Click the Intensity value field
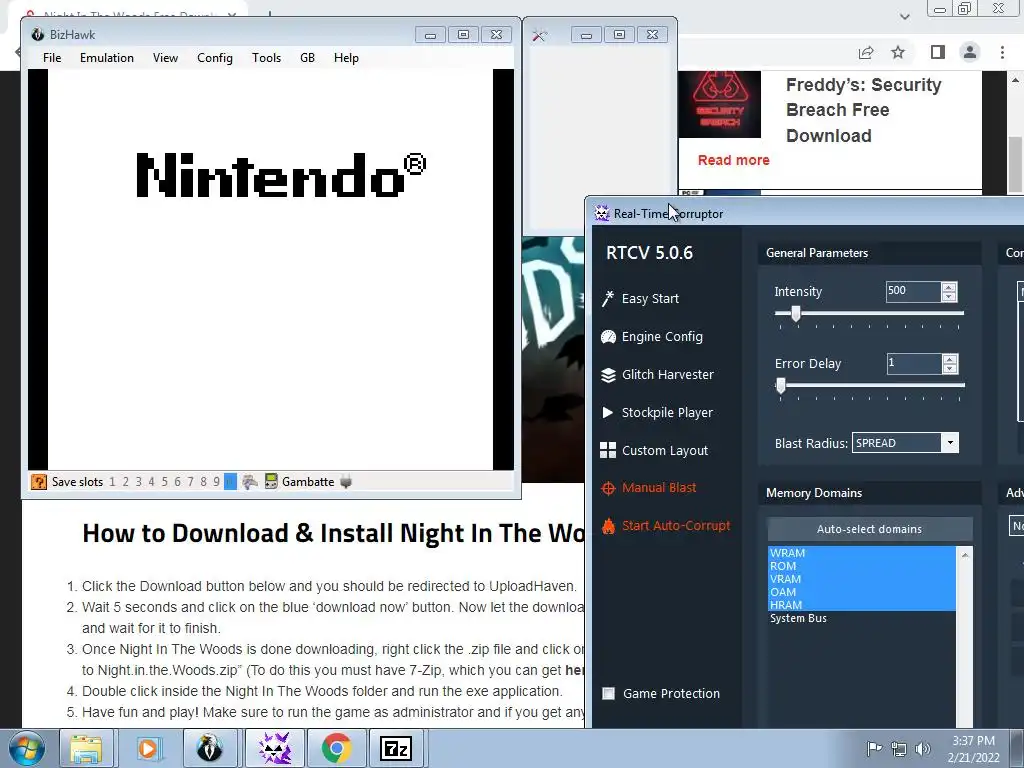This screenshot has height=768, width=1024. 912,291
